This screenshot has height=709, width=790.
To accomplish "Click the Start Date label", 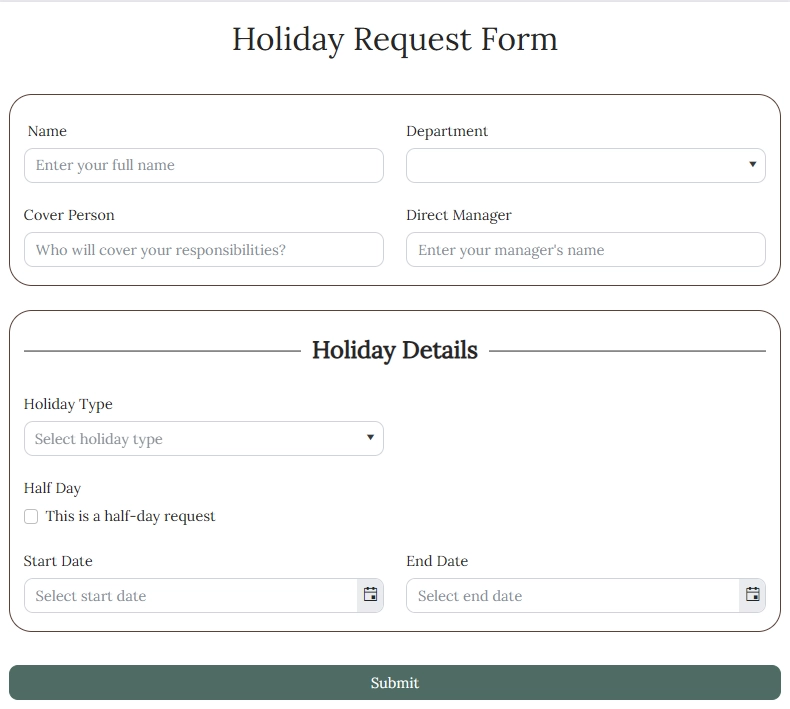I will point(58,561).
